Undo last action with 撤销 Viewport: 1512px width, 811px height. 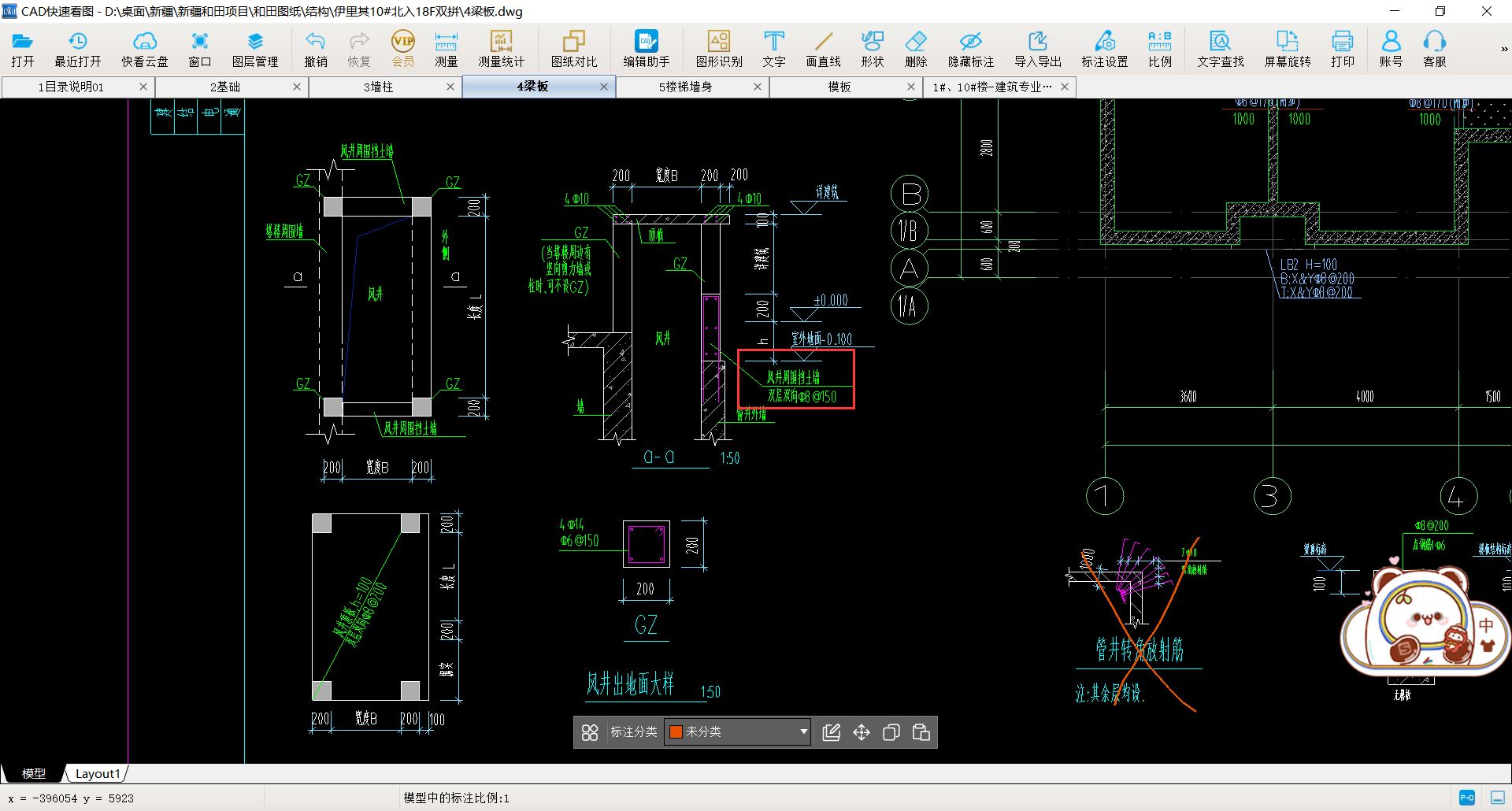[316, 49]
